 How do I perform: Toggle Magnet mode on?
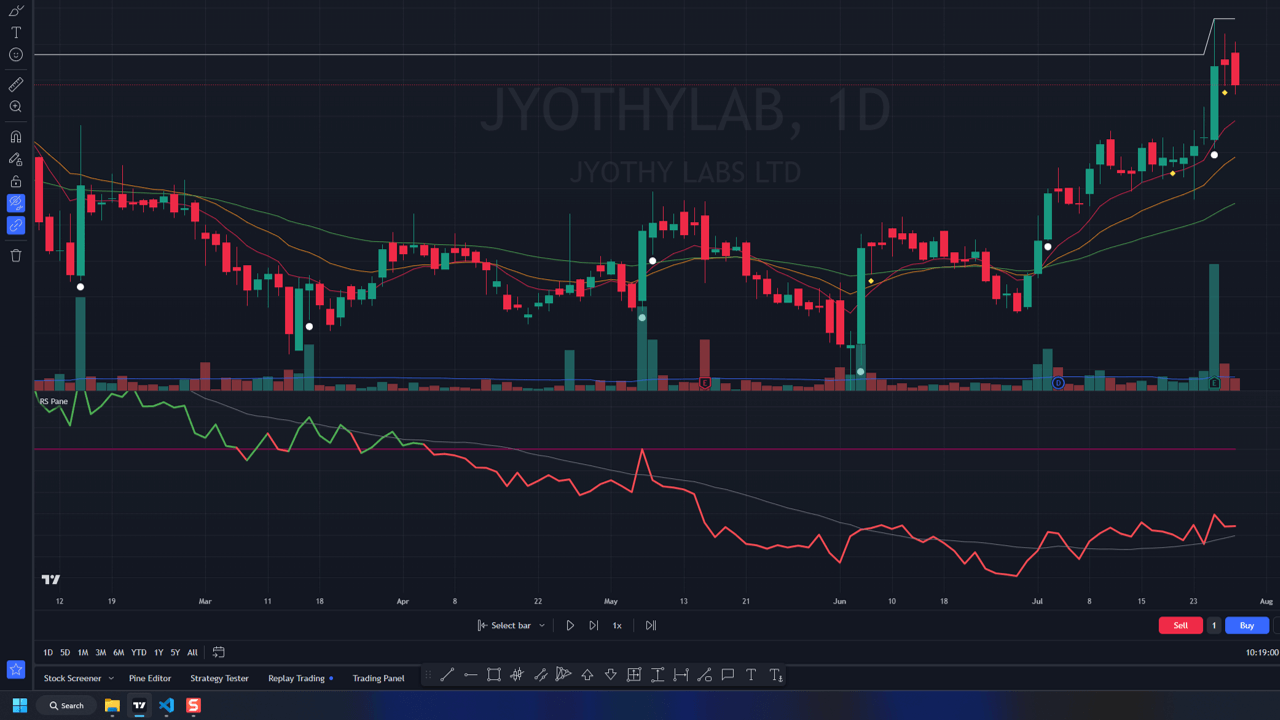point(16,137)
